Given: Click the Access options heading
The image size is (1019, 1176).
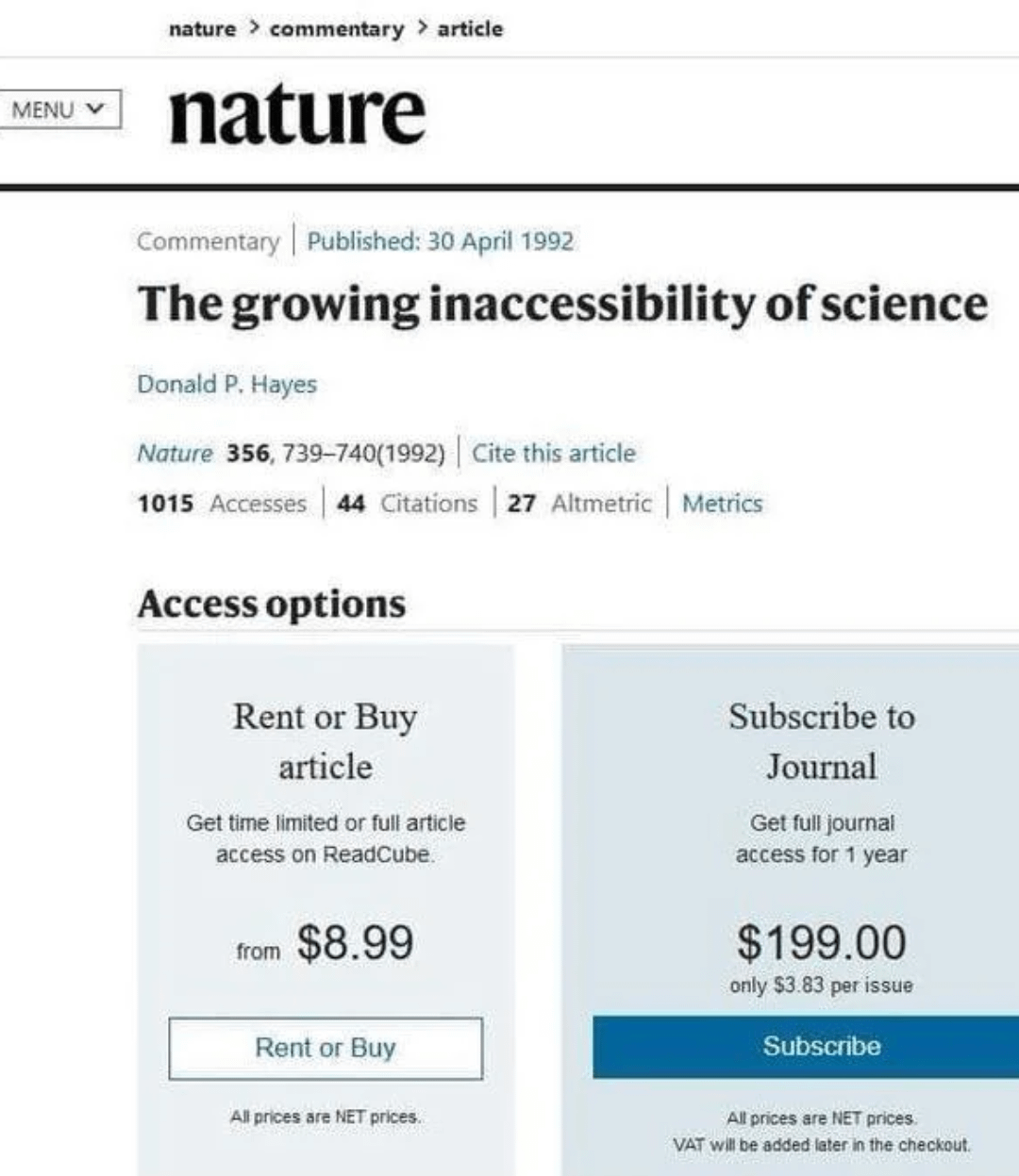Looking at the screenshot, I should coord(272,605).
